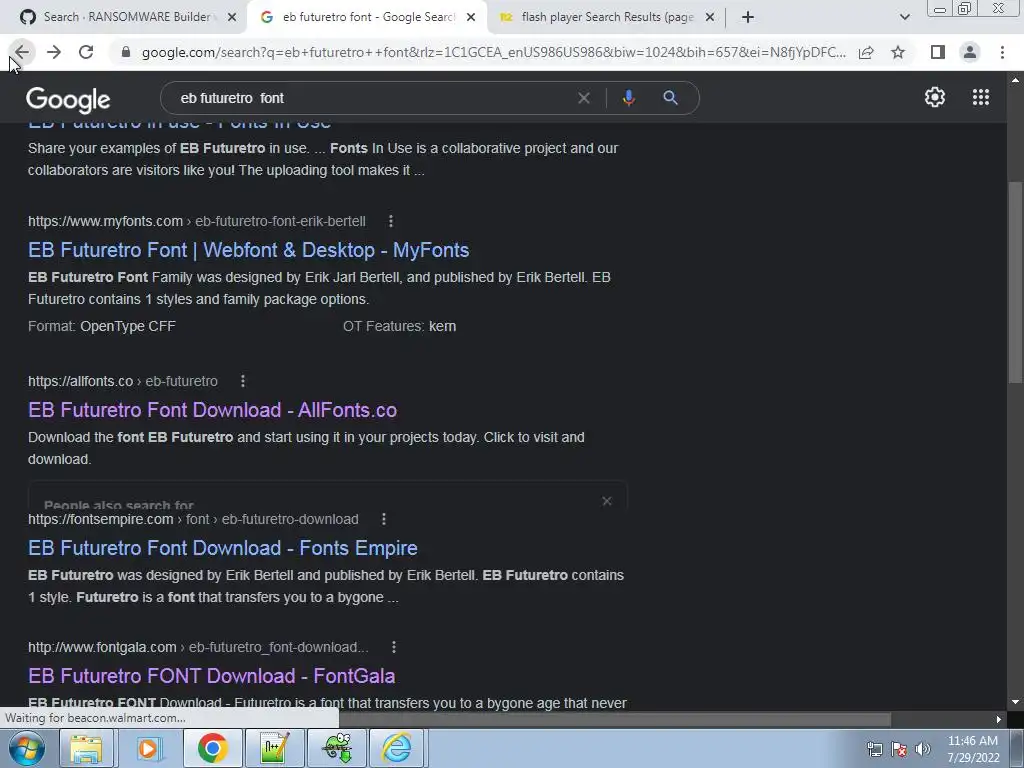This screenshot has height=768, width=1024.
Task: Open network status tray icon
Action: pyautogui.click(x=874, y=749)
